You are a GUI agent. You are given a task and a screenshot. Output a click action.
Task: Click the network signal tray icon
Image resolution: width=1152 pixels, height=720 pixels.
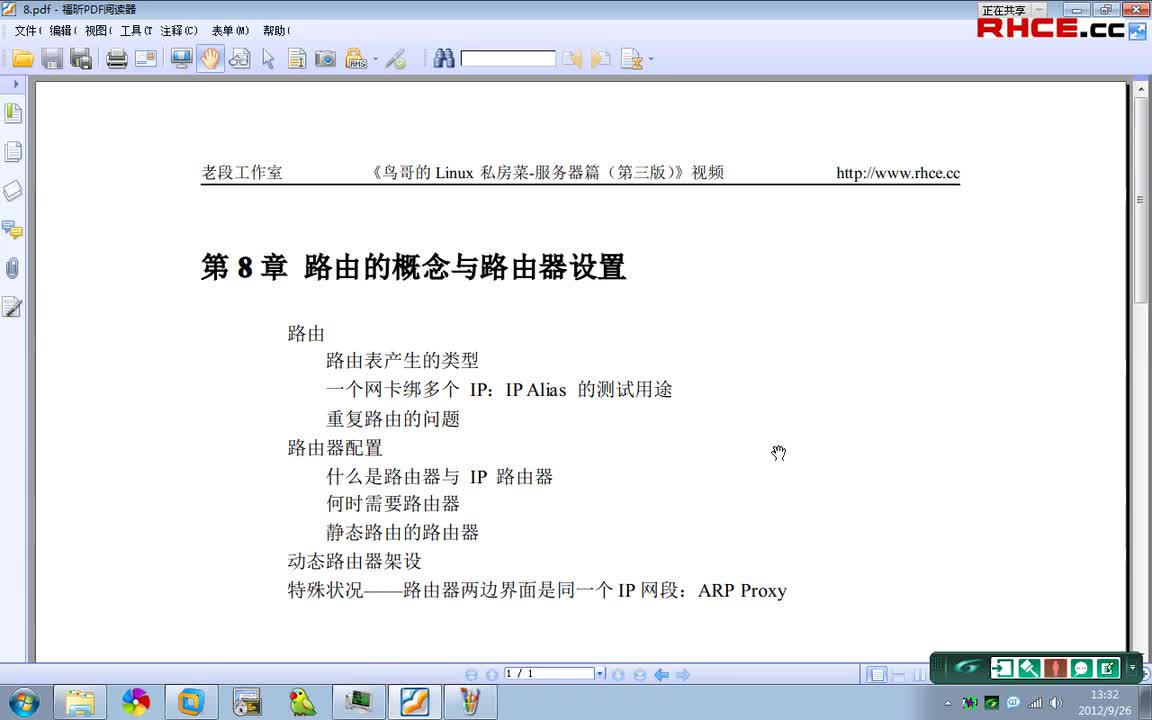(1035, 703)
